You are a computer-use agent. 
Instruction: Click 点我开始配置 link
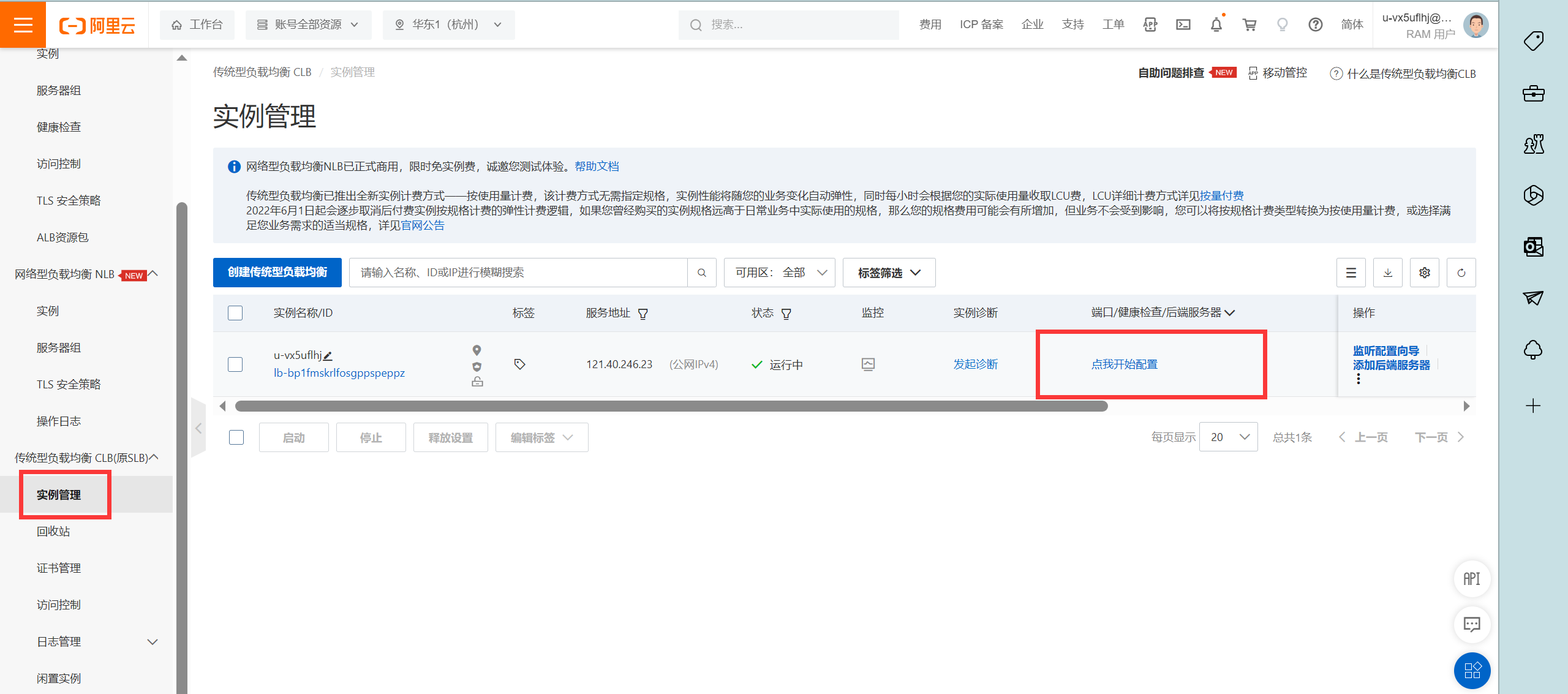point(1125,364)
